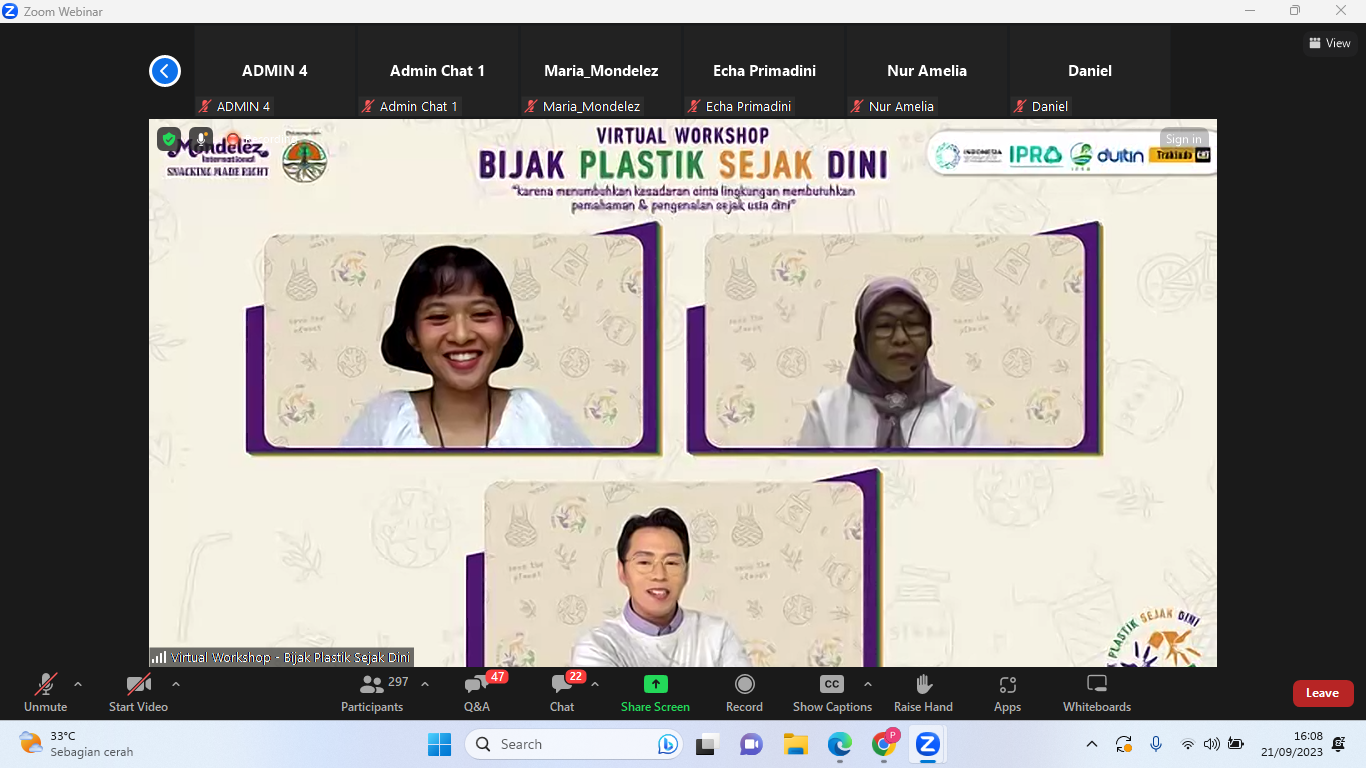Screen dimensions: 1366x768
Task: Unmute the microphone in Zoom toolbar
Action: click(x=45, y=693)
